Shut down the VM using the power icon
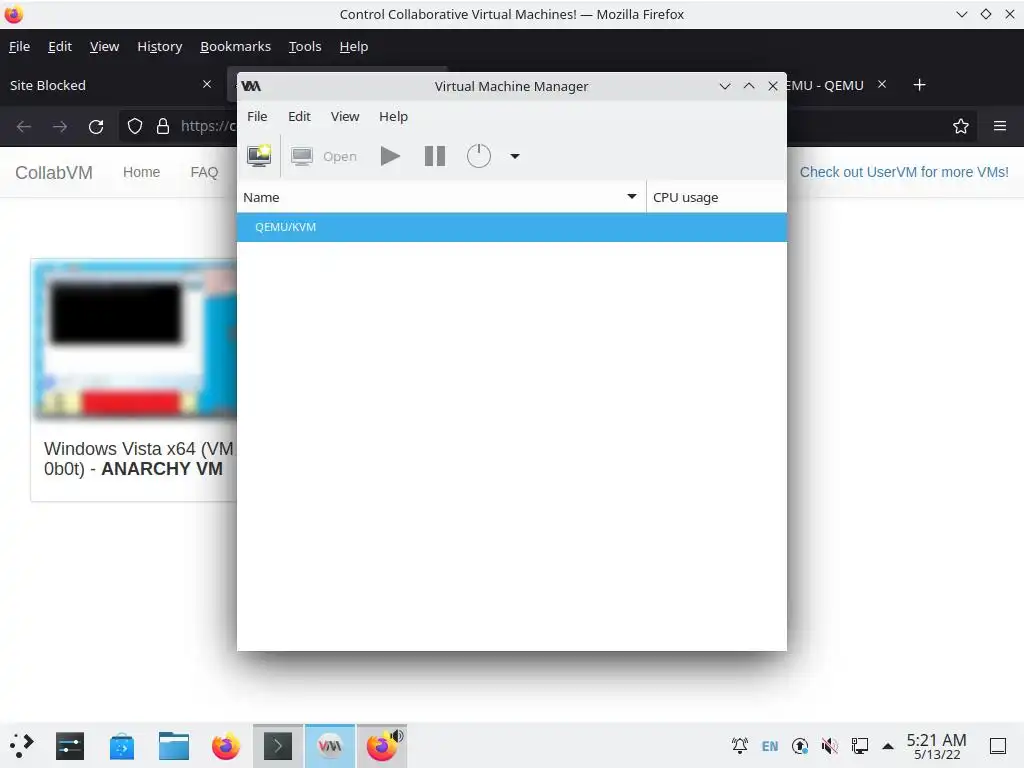Screen dimensions: 1024x768 point(479,156)
